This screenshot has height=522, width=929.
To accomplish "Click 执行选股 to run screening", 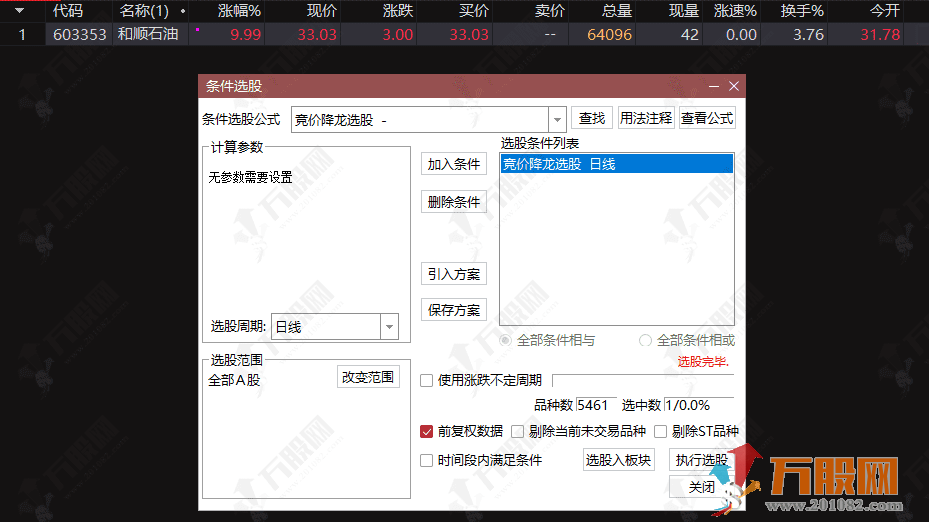I will point(701,460).
